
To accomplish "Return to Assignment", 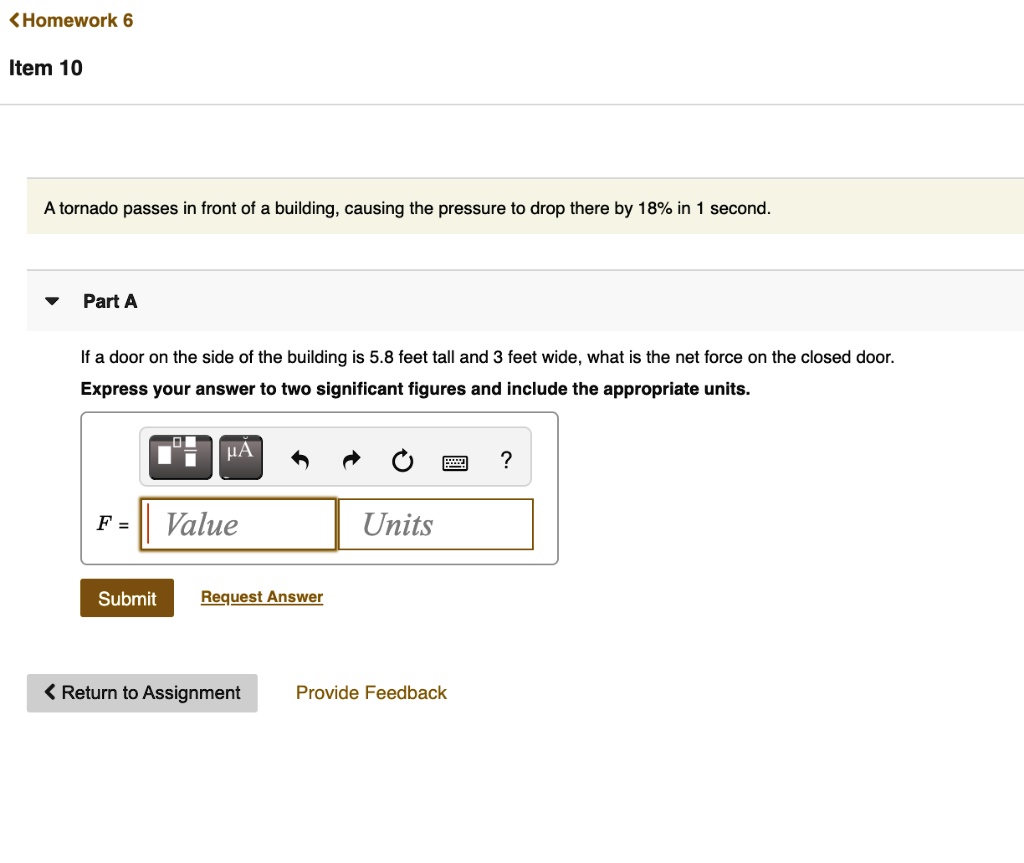I will pos(142,693).
